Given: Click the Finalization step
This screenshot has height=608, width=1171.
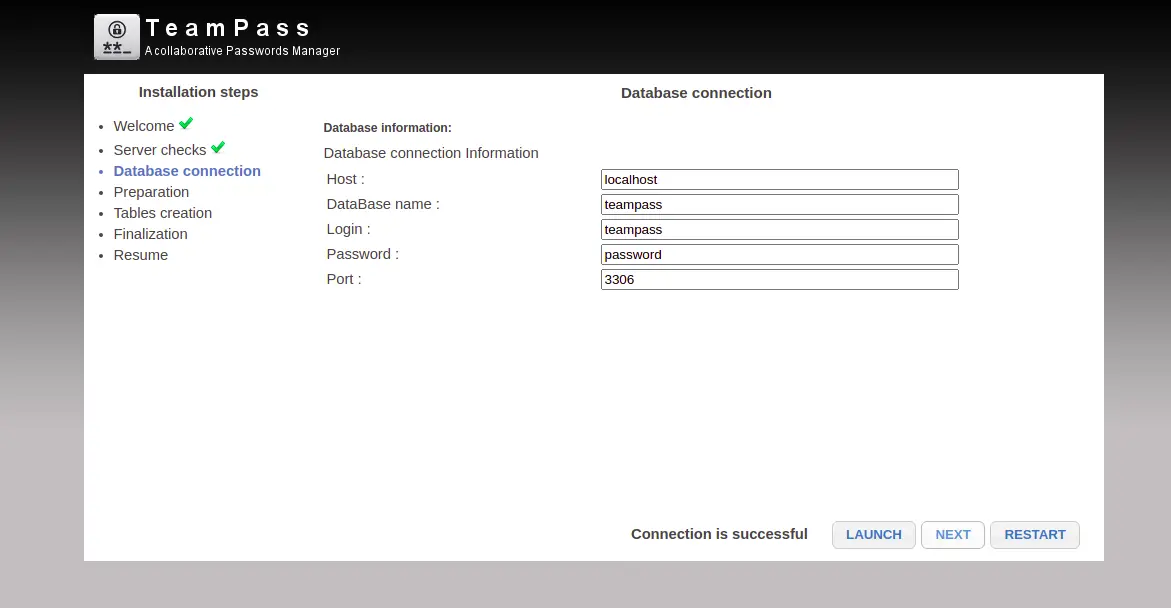Looking at the screenshot, I should 150,234.
